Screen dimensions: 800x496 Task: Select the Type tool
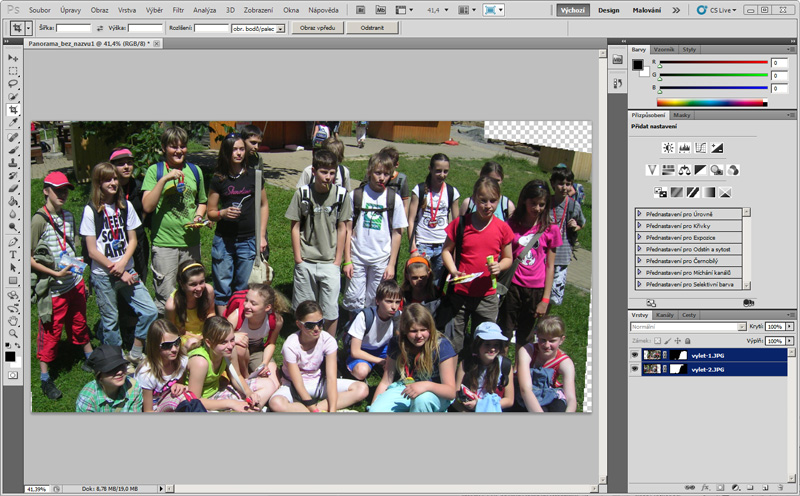(x=13, y=255)
